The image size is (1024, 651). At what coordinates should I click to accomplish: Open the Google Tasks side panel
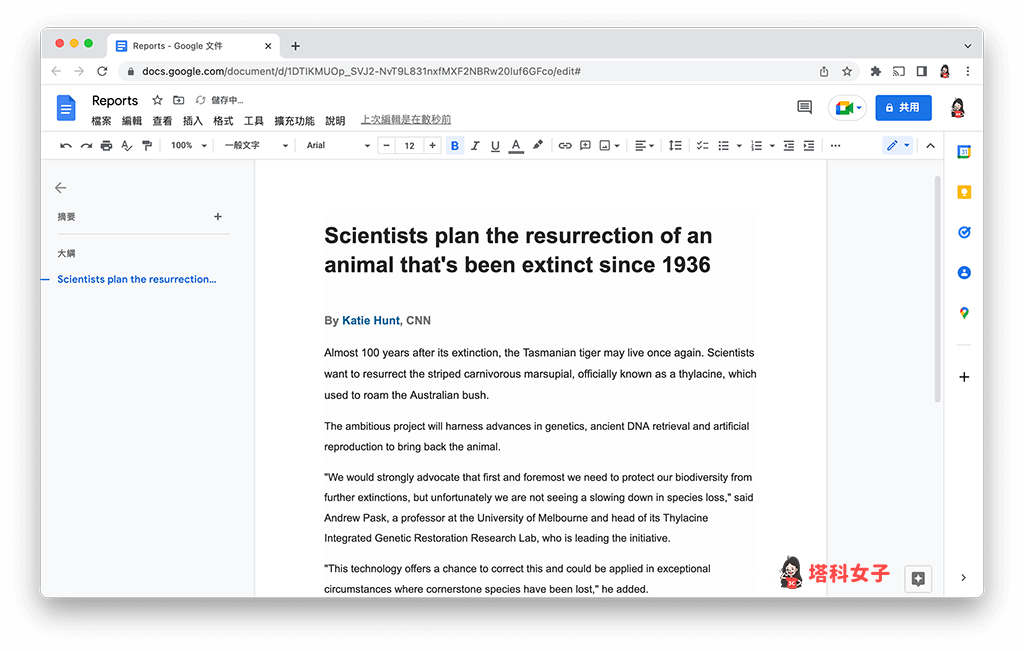point(964,232)
